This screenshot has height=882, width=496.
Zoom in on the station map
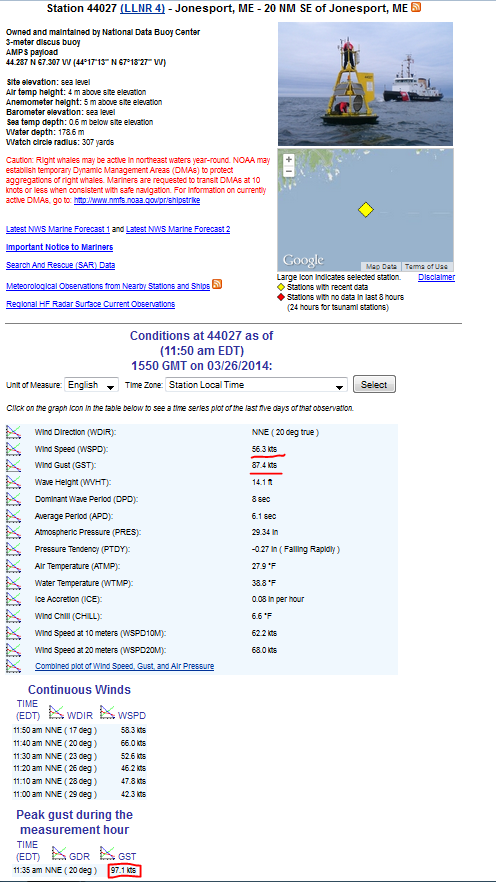tap(289, 159)
